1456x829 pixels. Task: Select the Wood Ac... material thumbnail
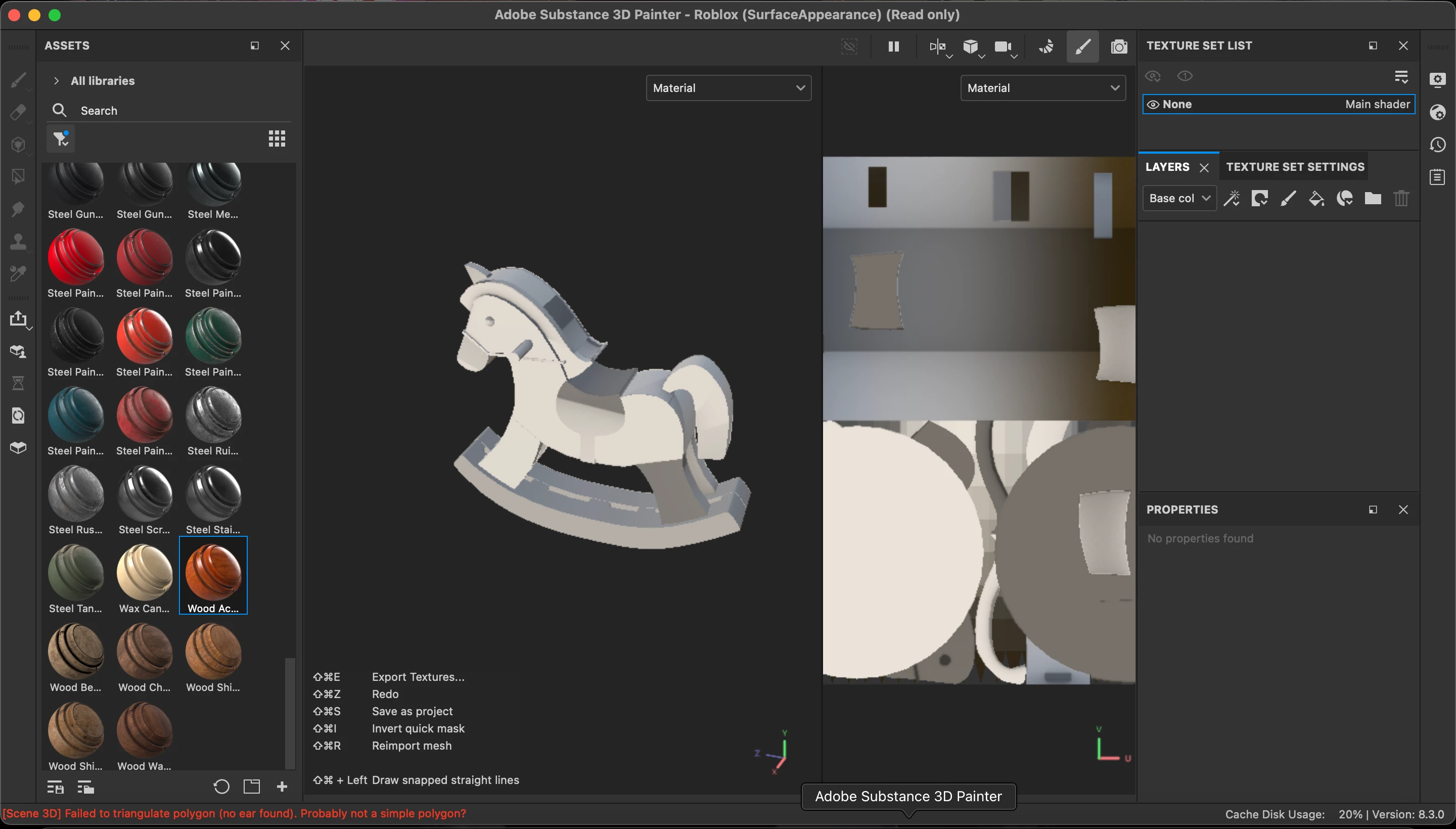(213, 572)
